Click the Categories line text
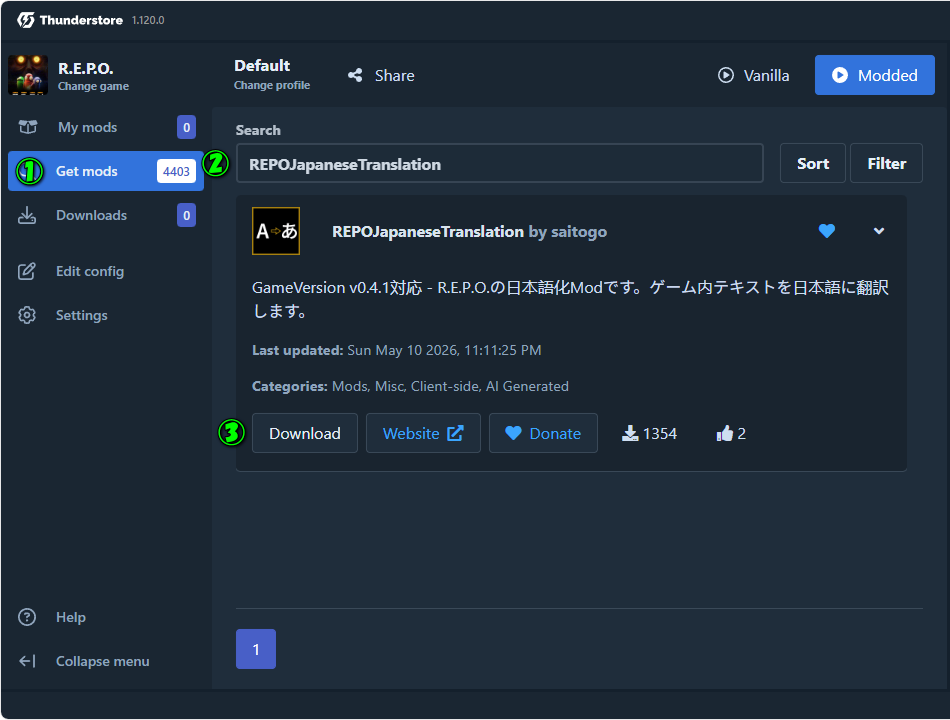Viewport: 950px width, 720px height. pyautogui.click(x=410, y=386)
